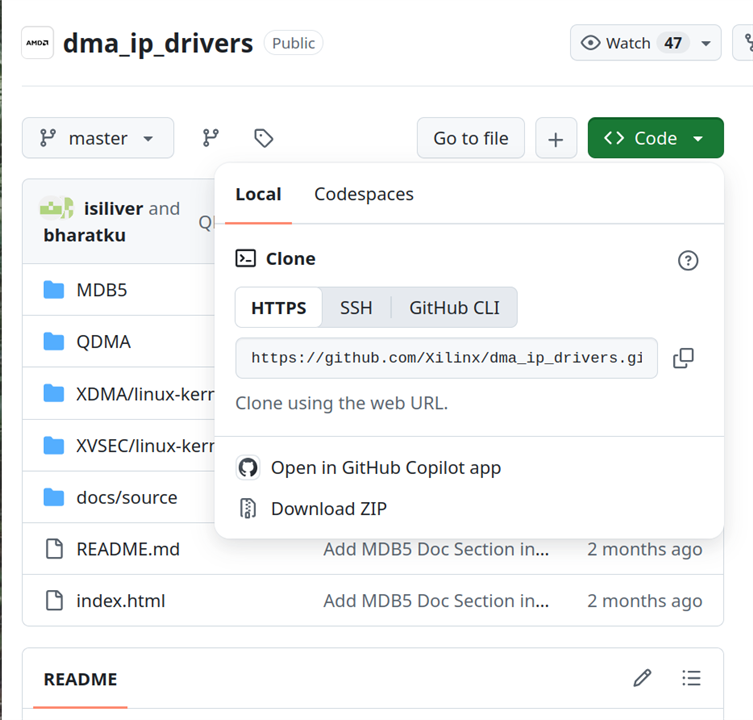Screen dimensions: 753x720
Task: Click the ZIP archive icon
Action: 248,509
